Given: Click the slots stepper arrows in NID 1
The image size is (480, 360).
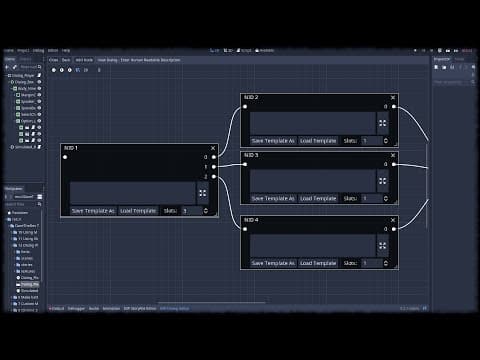Looking at the screenshot, I should (206, 211).
